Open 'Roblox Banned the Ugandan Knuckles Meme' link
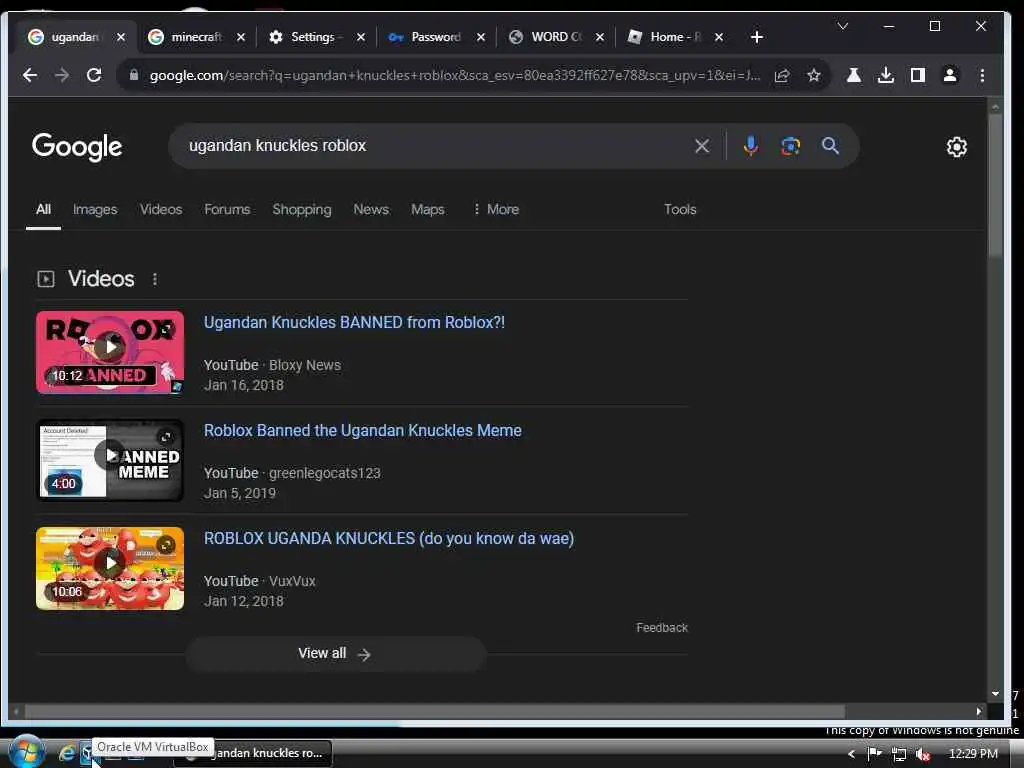This screenshot has width=1024, height=768. click(x=362, y=431)
